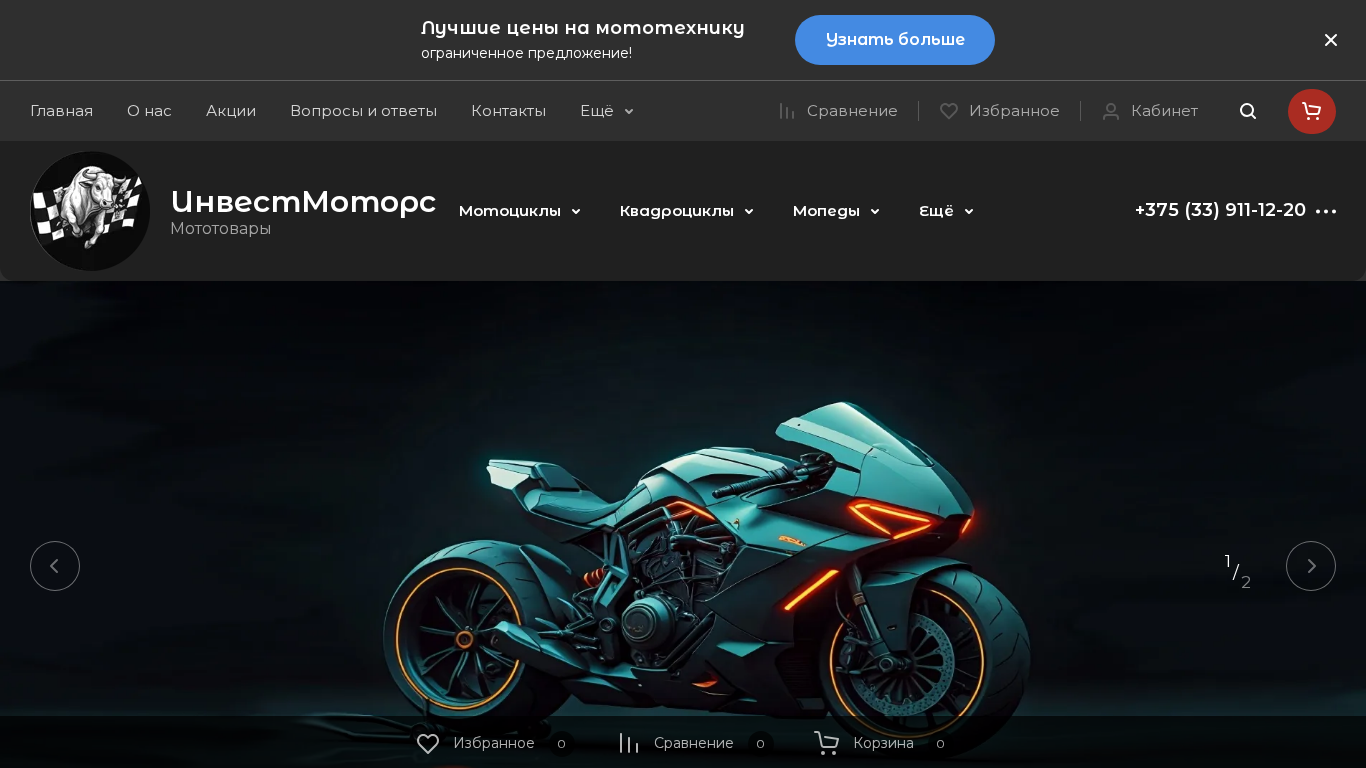Show more contacts via three dots
The height and width of the screenshot is (768, 1366).
pyautogui.click(x=1326, y=211)
